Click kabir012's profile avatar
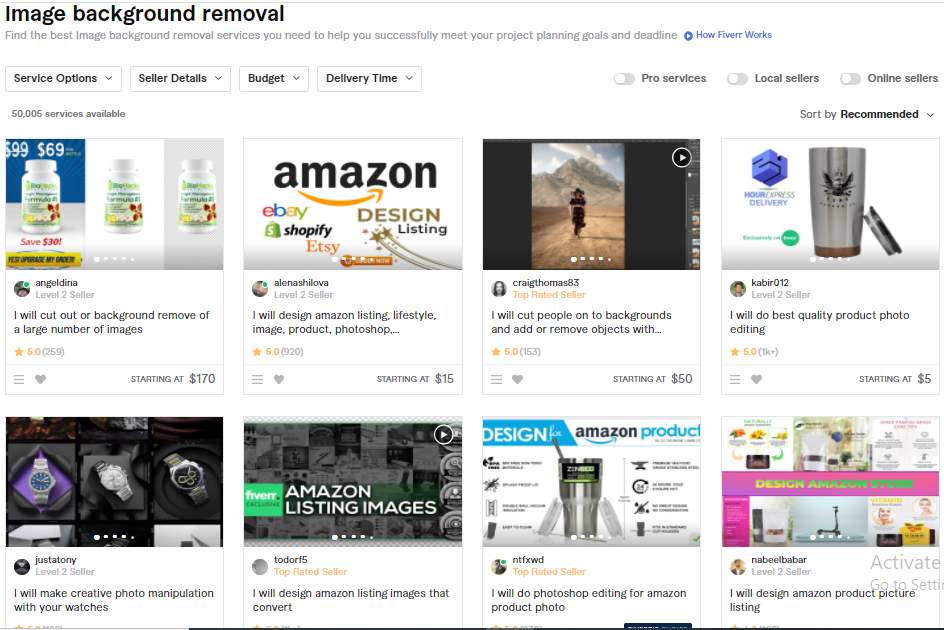 (738, 288)
